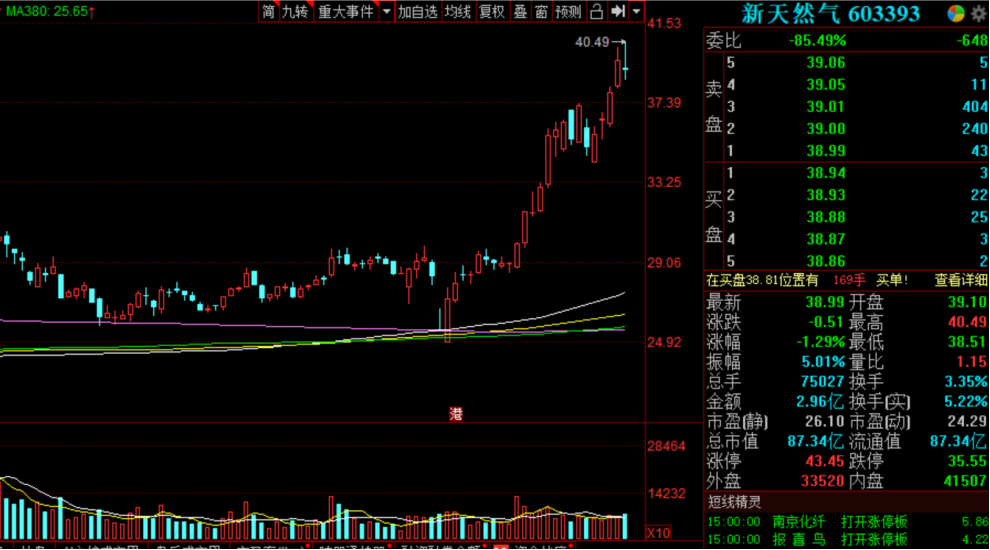Select the 重大事件 menu item

345,11
